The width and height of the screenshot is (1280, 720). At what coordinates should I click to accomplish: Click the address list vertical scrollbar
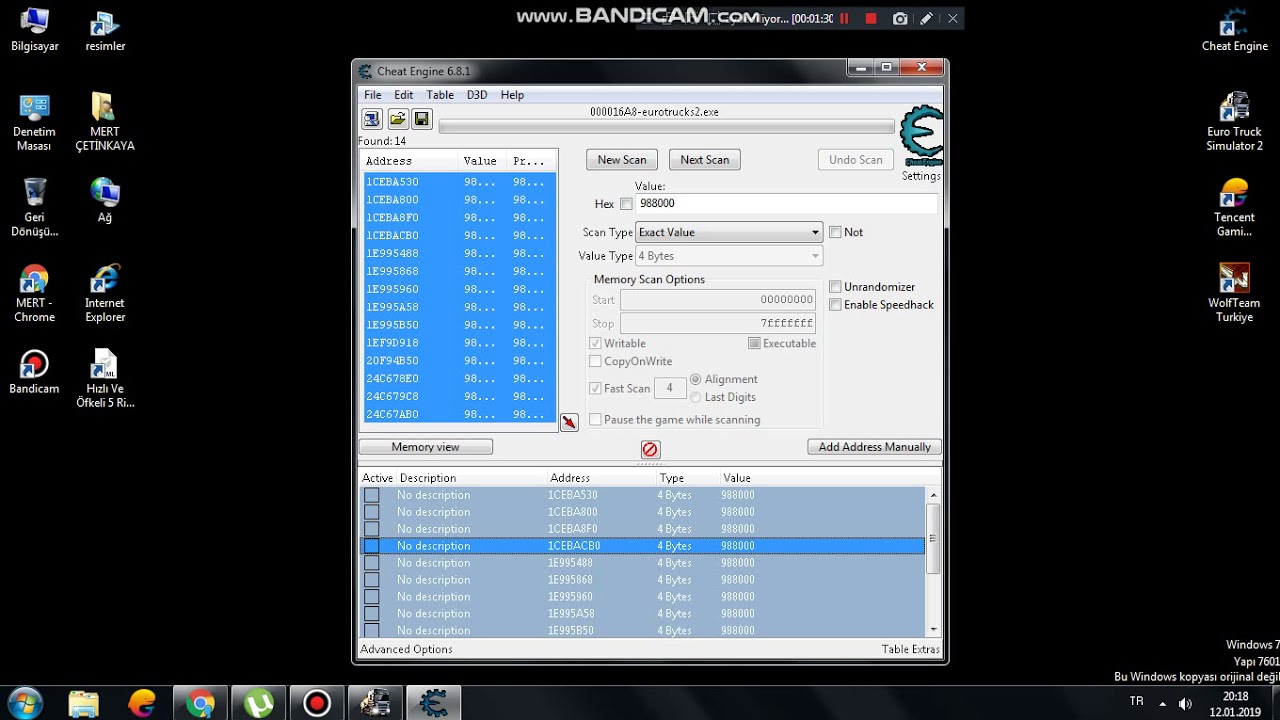tap(934, 537)
